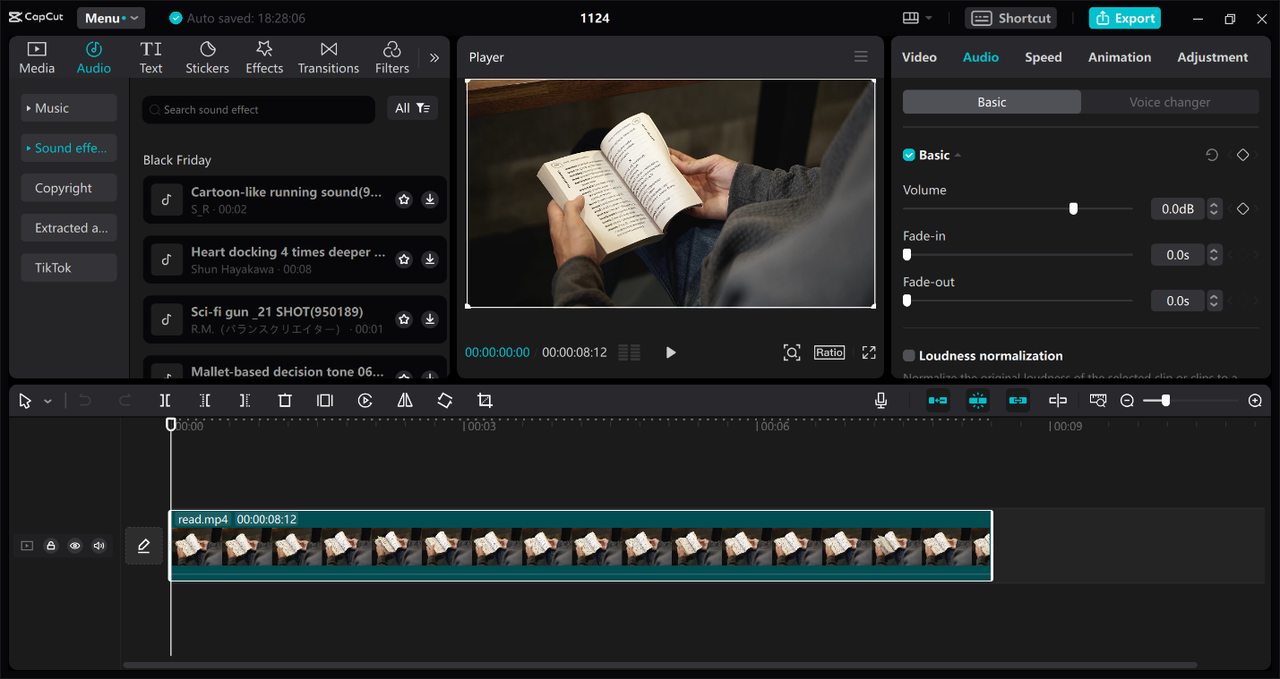Adjust the Volume stepper arrows

(x=1214, y=209)
